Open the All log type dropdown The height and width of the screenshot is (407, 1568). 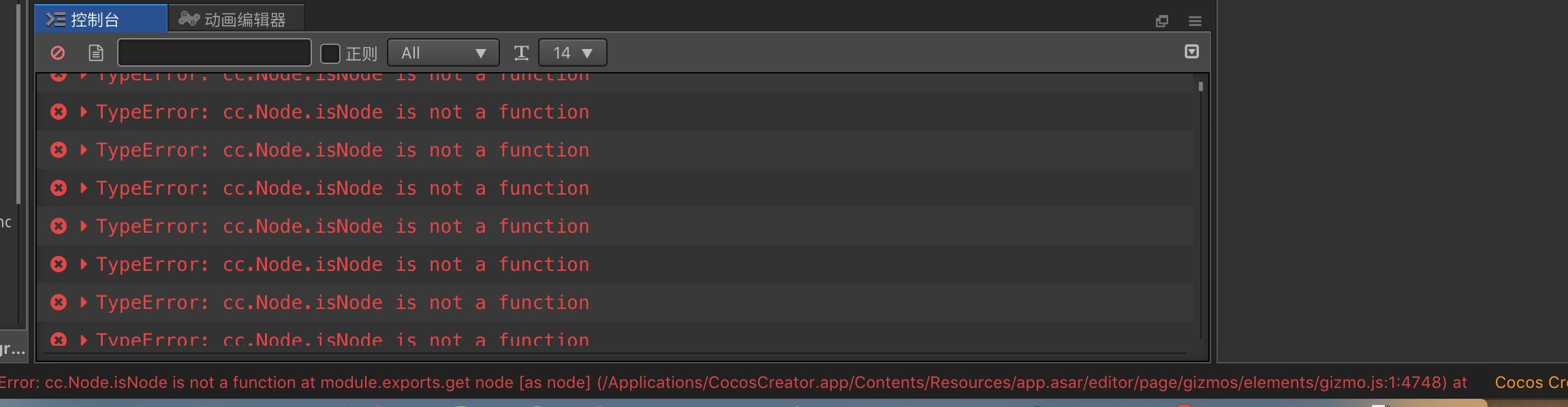pos(443,52)
